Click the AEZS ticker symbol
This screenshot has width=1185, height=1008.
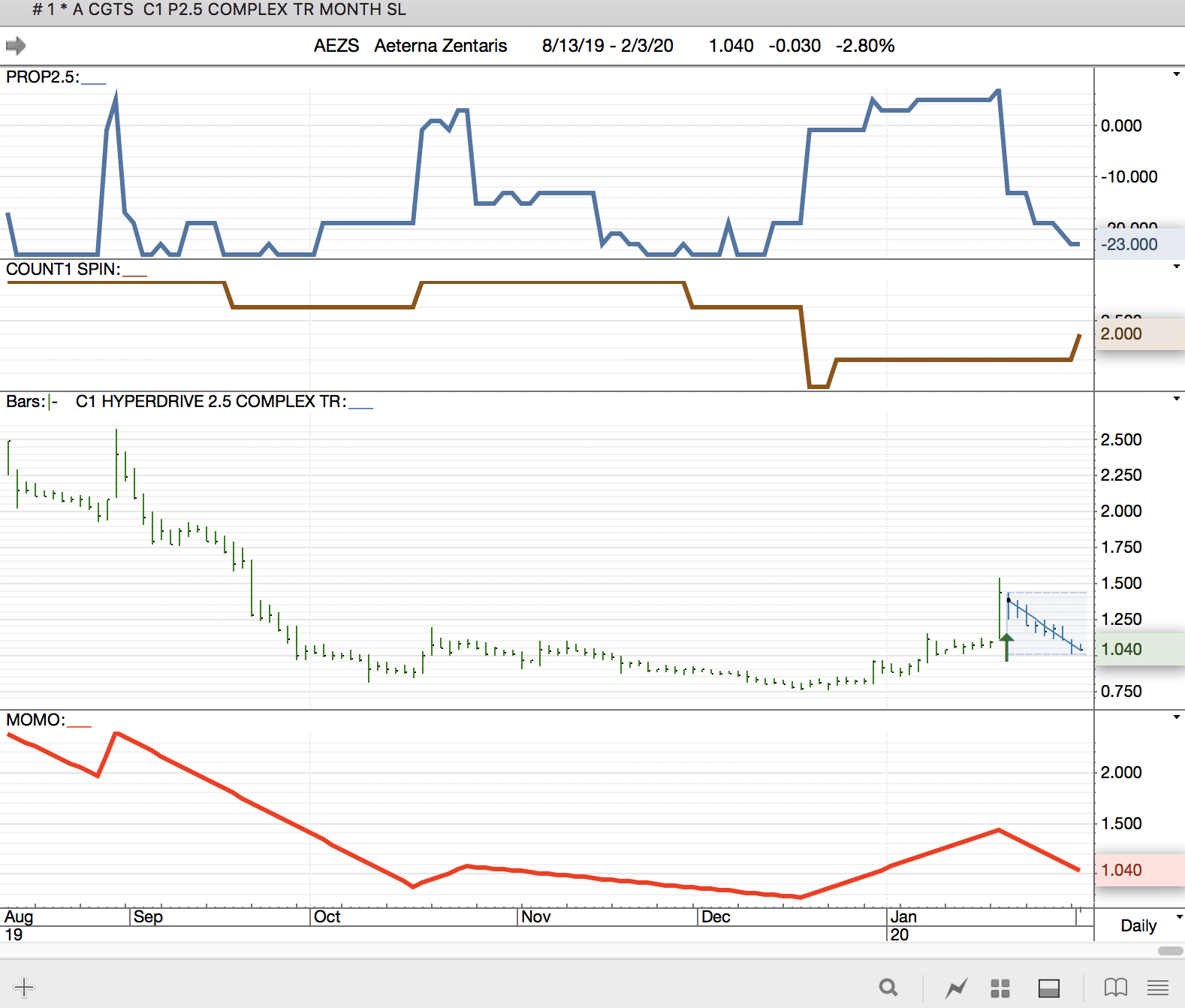tap(336, 46)
